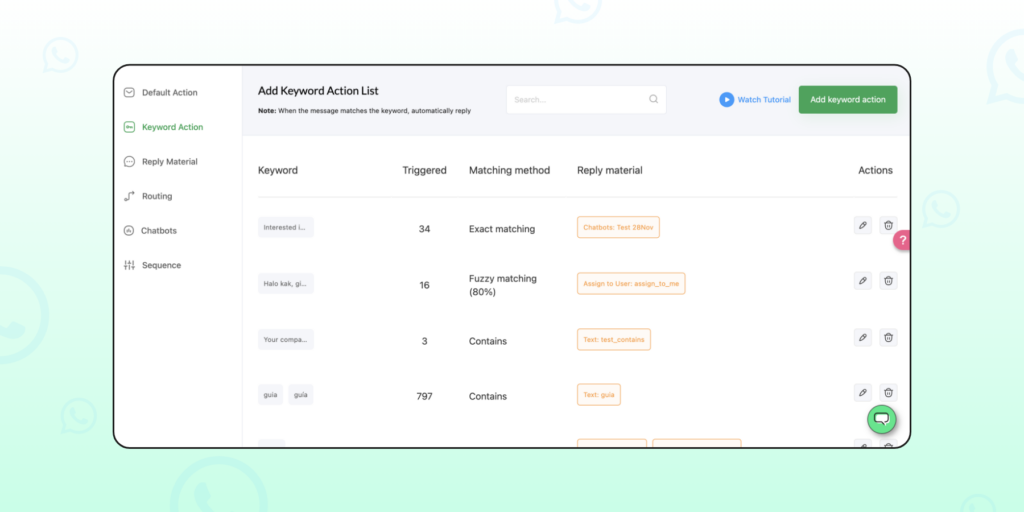Click the 'Add Keyword Action List' heading
This screenshot has width=1024, height=512.
[x=318, y=91]
